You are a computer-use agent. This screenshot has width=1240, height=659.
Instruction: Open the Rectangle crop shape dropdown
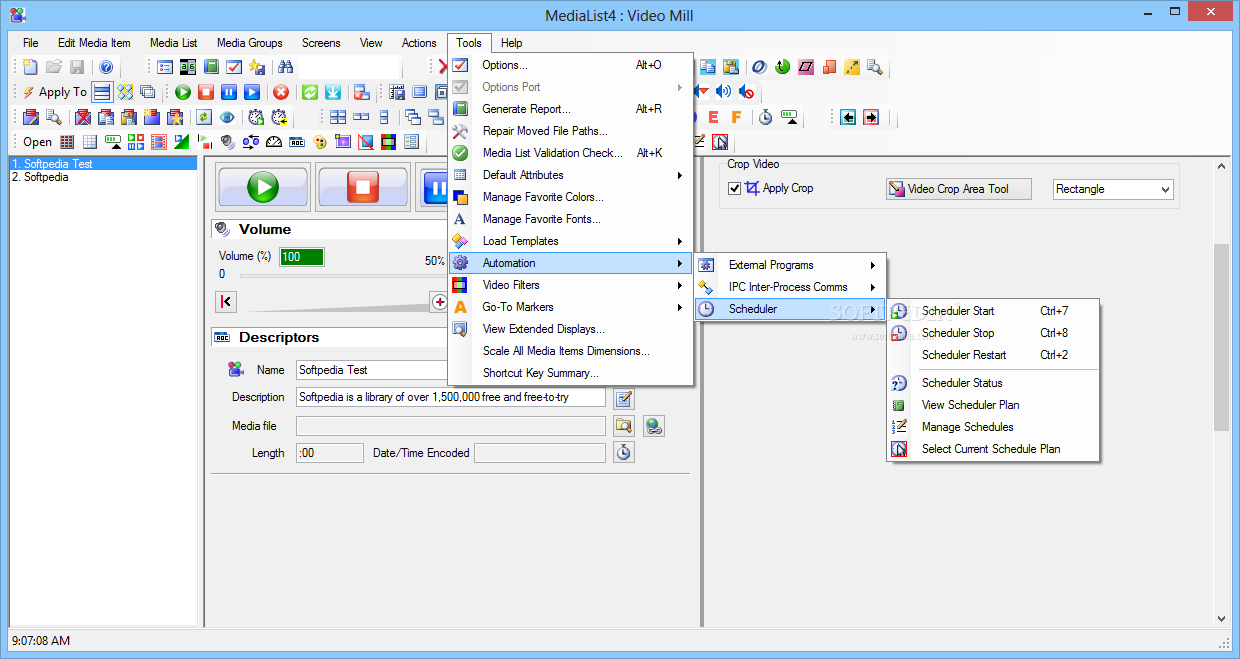click(x=1114, y=189)
